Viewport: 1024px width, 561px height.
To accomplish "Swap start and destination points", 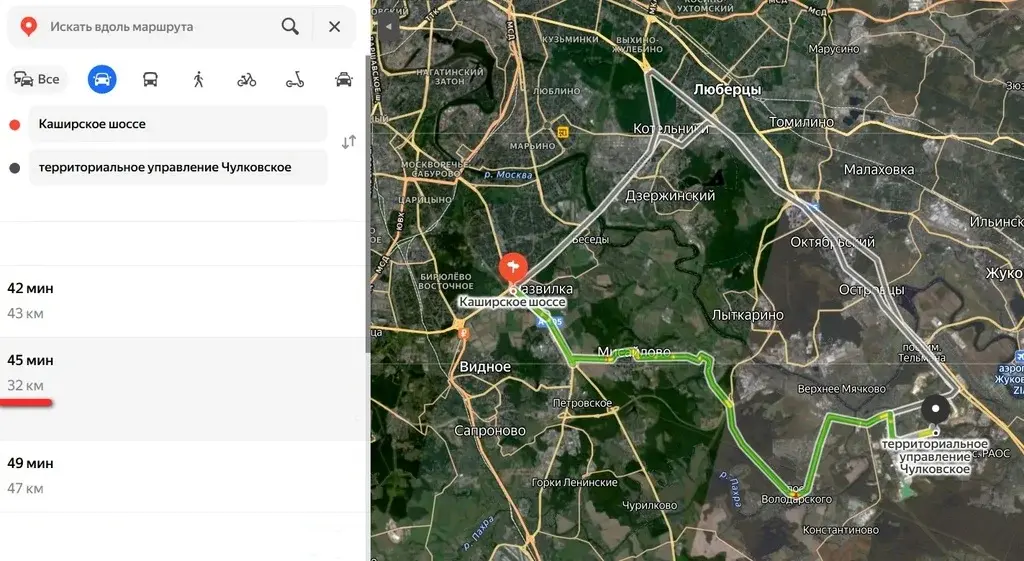I will point(348,143).
